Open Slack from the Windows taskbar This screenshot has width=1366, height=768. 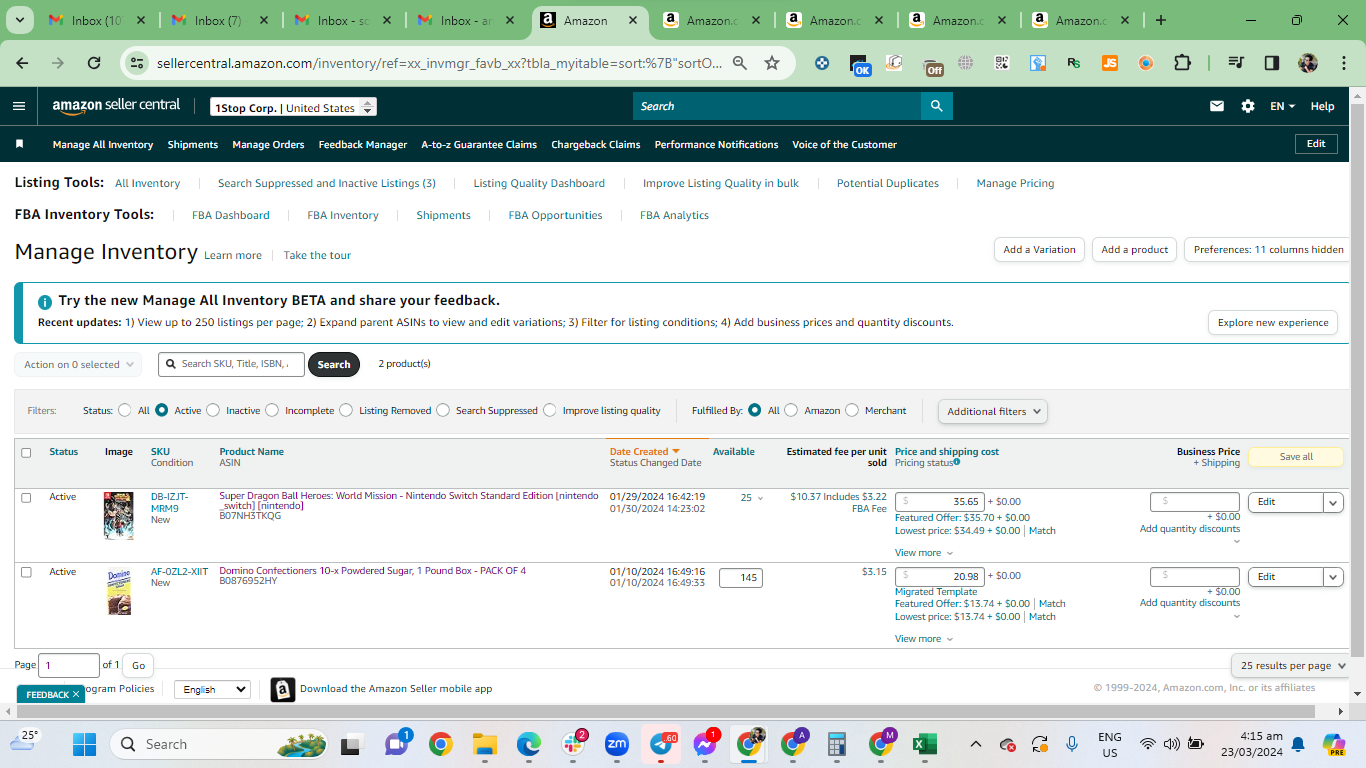point(574,744)
